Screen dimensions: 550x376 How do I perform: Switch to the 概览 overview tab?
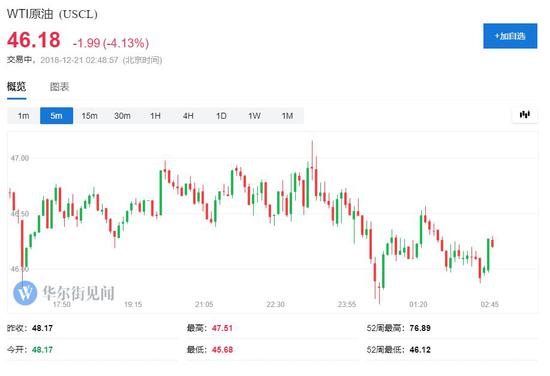tap(16, 86)
